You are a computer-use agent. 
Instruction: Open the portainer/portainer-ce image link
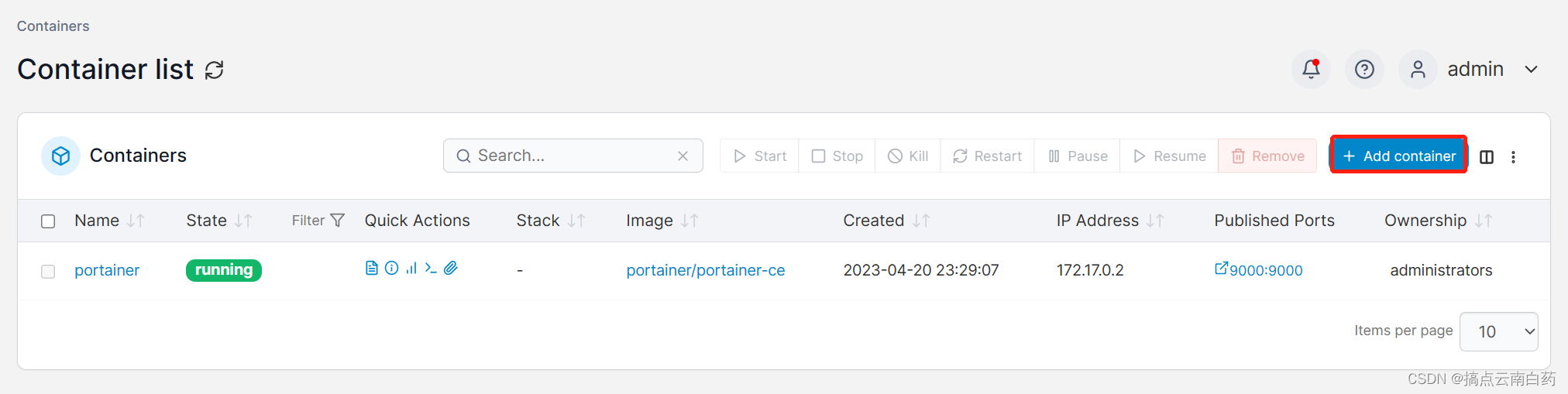tap(705, 270)
